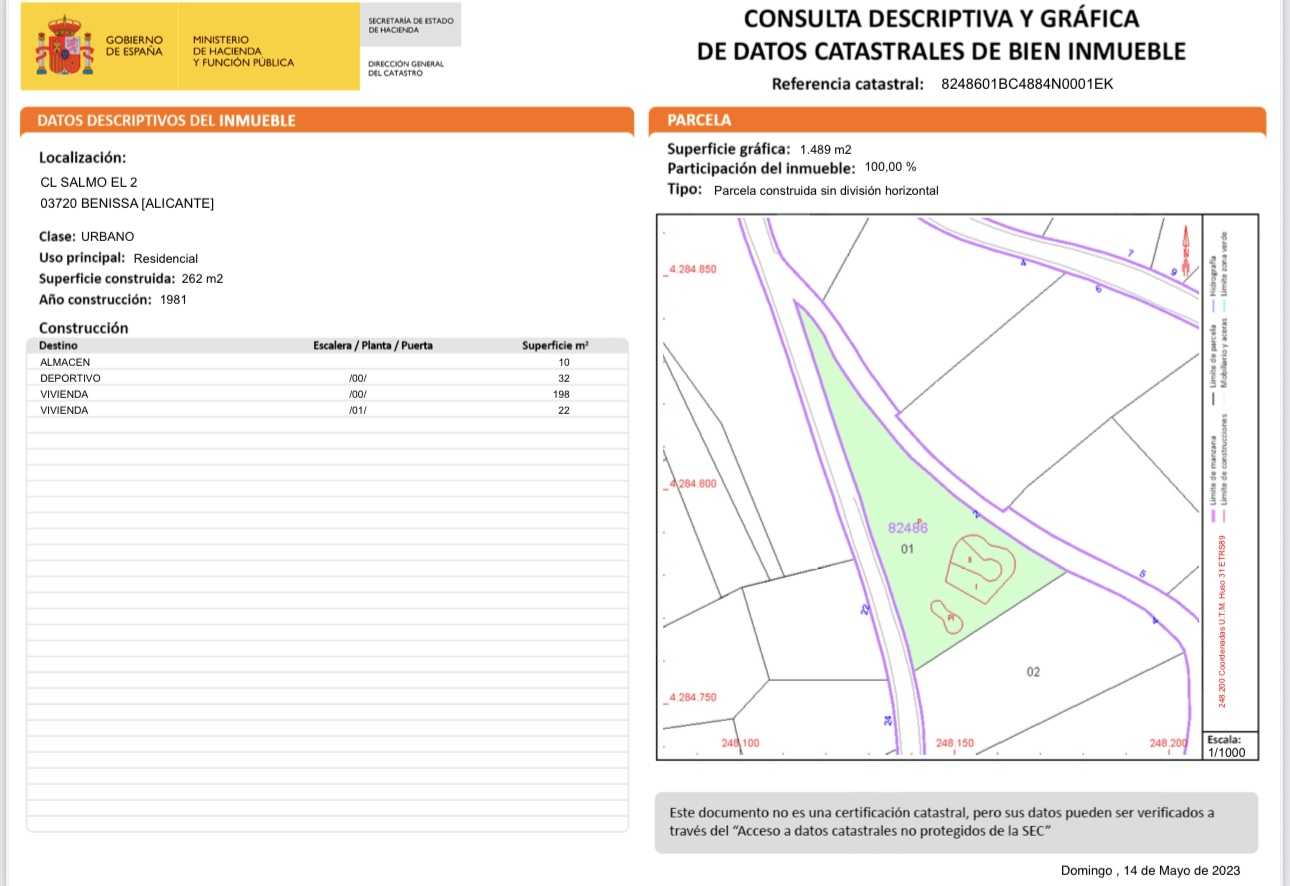Viewport: 1290px width, 886px height.
Task: Toggle the subparcel 02 region on the map
Action: 1034,673
